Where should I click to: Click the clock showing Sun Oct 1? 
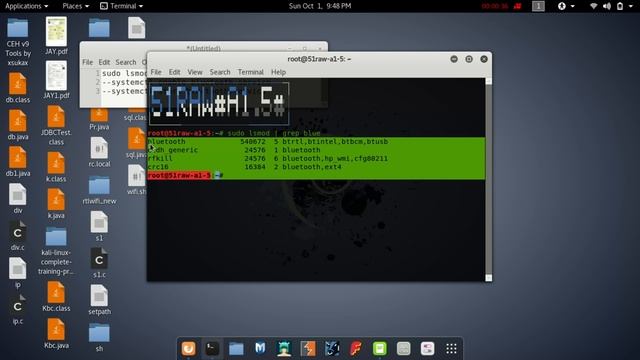pos(320,6)
